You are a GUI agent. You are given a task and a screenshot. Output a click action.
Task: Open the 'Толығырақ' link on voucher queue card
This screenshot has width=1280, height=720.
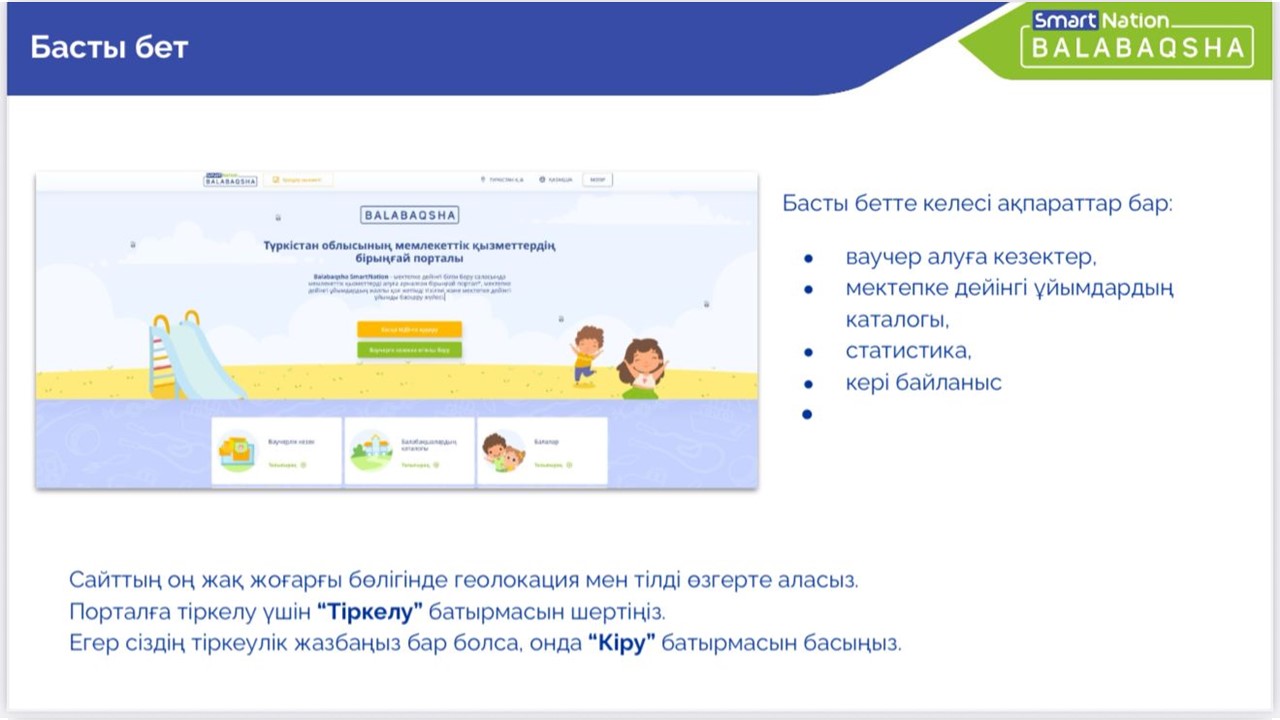286,465
